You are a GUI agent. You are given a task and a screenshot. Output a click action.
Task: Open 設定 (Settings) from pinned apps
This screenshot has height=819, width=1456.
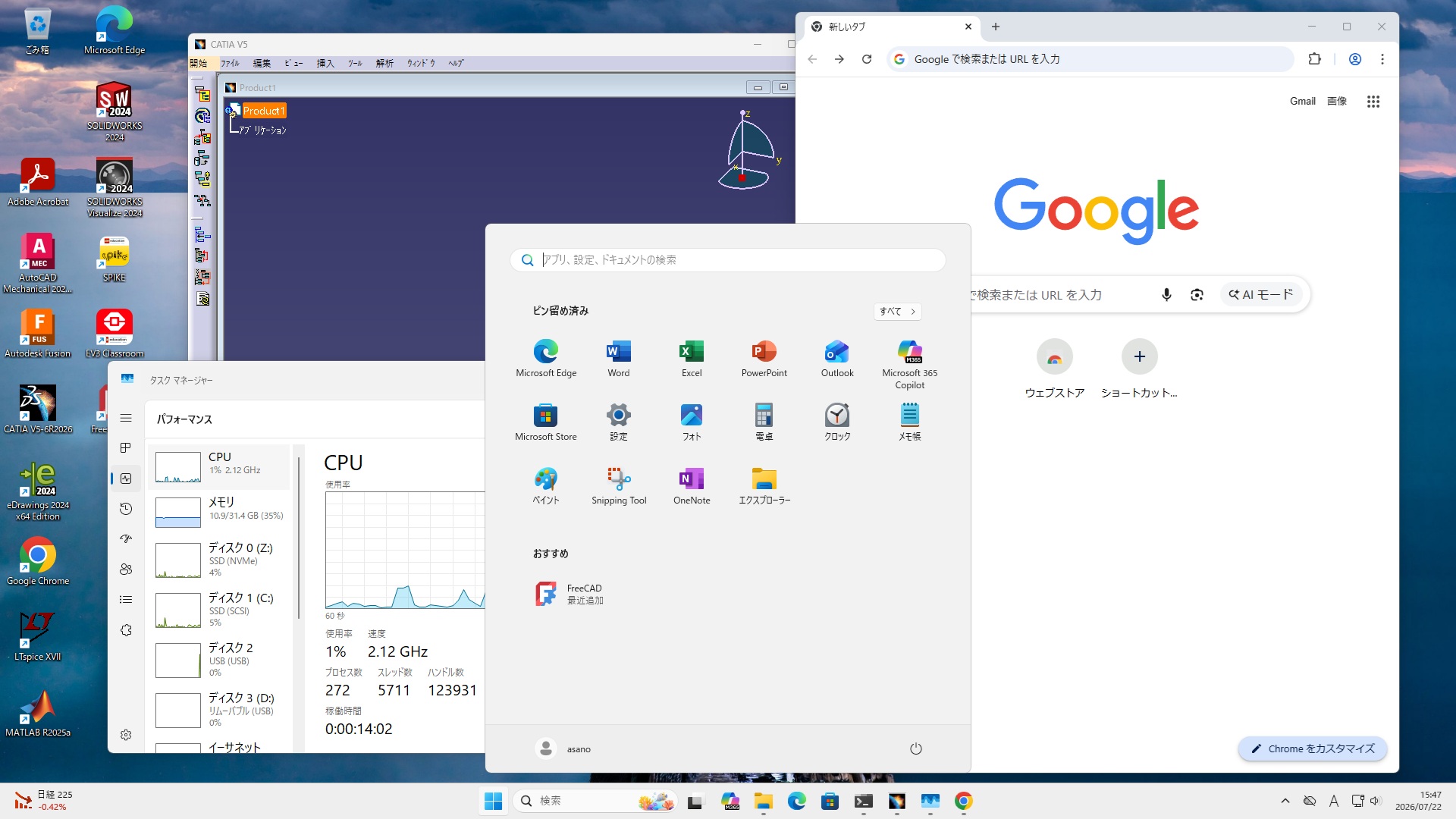[x=619, y=422]
